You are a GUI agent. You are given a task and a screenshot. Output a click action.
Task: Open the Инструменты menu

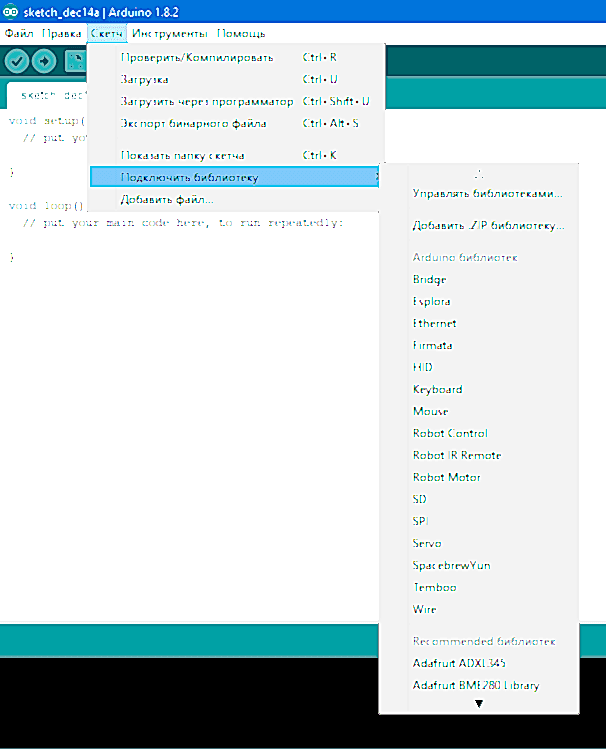[169, 34]
